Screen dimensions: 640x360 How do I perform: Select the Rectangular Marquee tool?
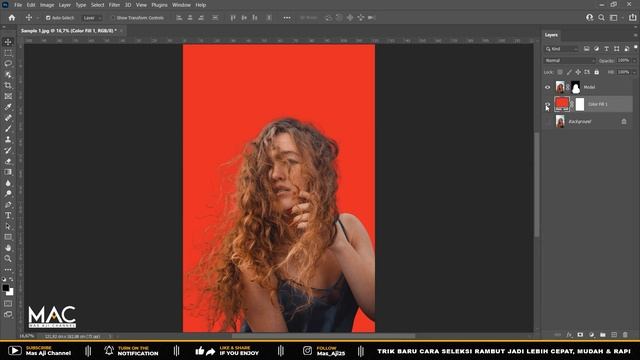[x=8, y=53]
